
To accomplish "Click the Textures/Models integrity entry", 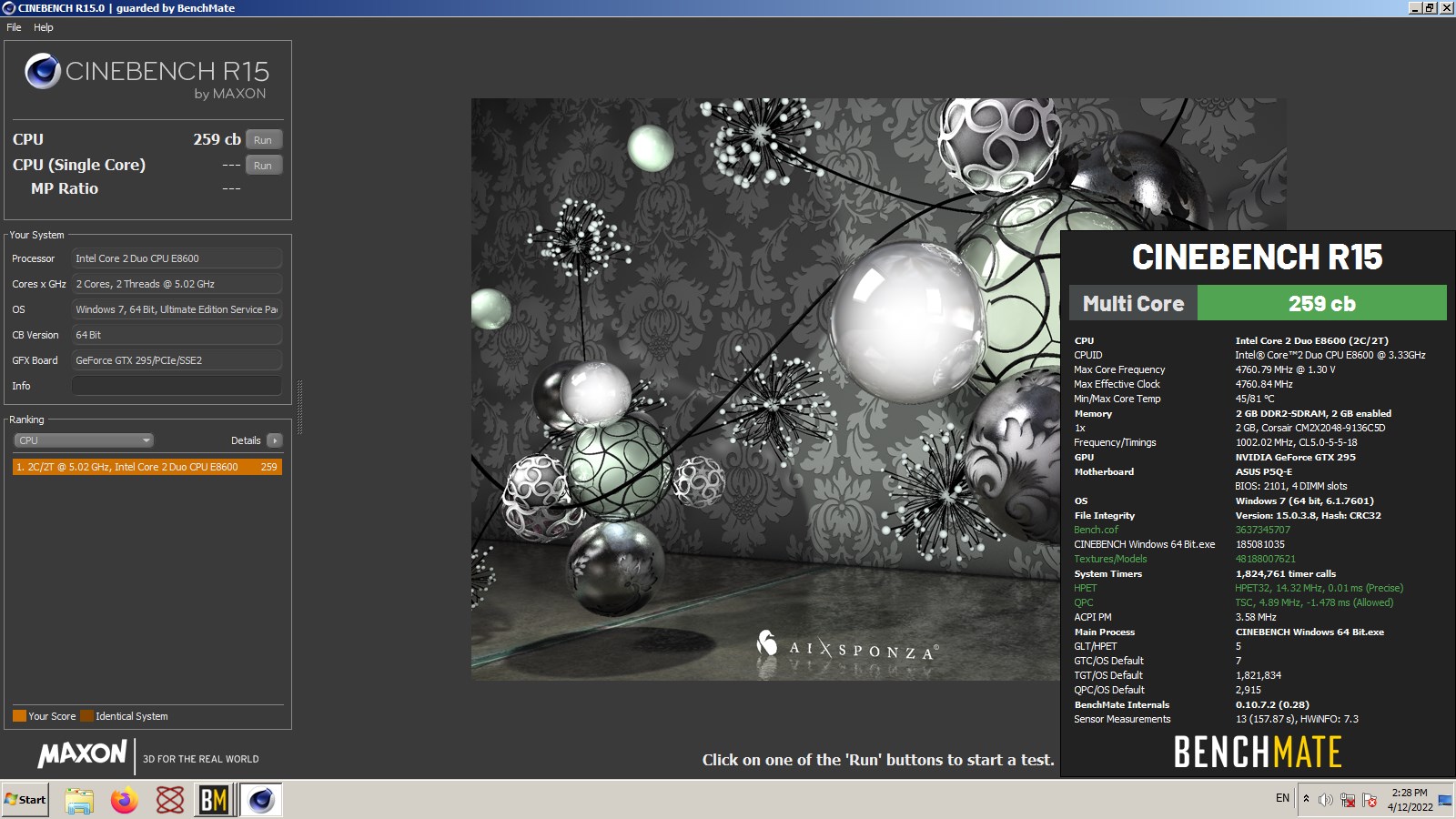I will 1110,559.
